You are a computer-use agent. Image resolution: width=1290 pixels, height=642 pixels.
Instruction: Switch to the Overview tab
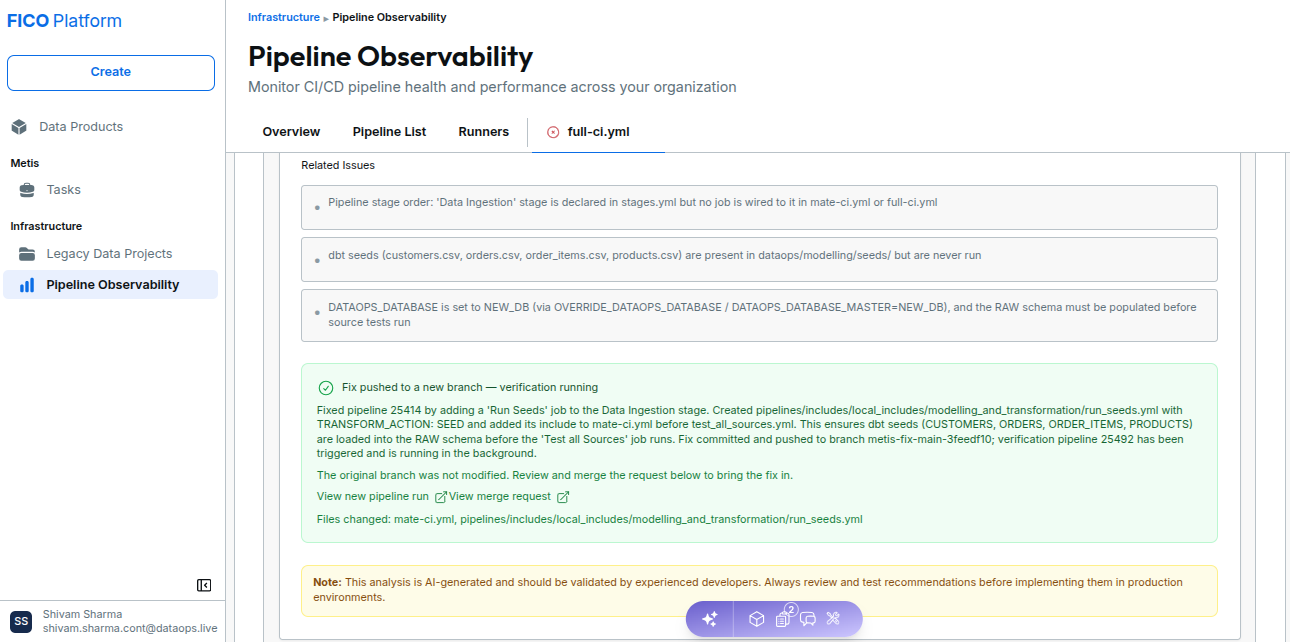(291, 132)
